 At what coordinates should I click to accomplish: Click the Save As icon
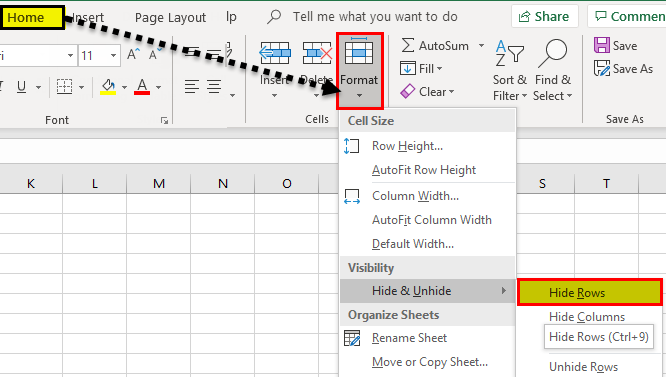point(602,68)
